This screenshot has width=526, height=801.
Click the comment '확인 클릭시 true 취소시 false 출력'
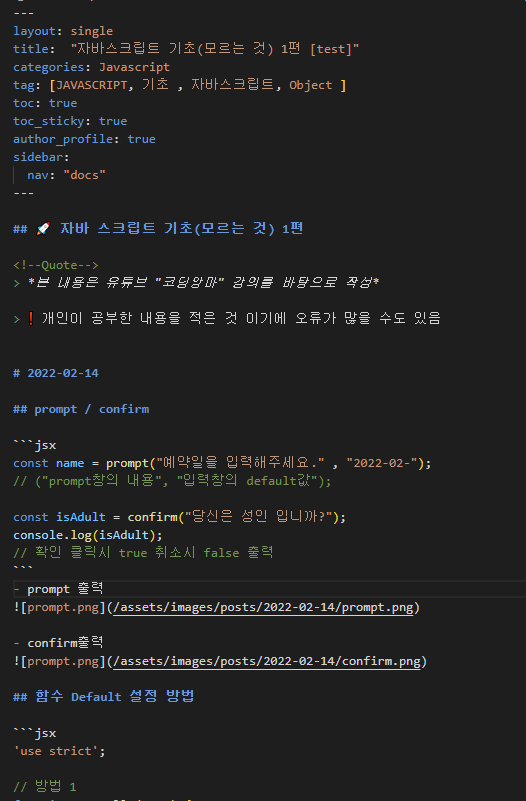click(x=143, y=553)
